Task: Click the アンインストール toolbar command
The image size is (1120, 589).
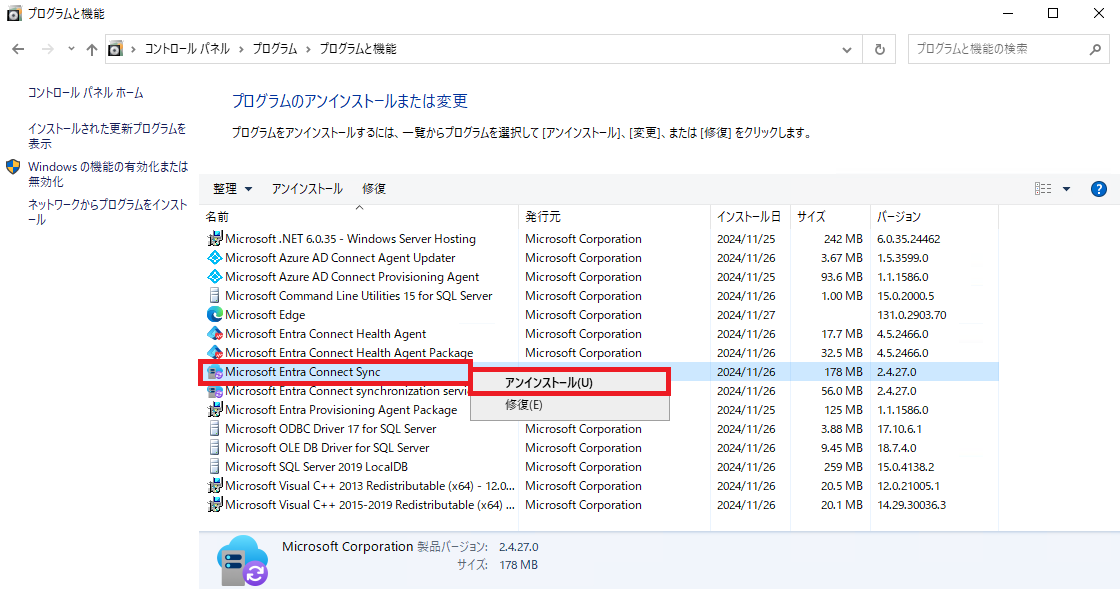Action: [x=306, y=188]
